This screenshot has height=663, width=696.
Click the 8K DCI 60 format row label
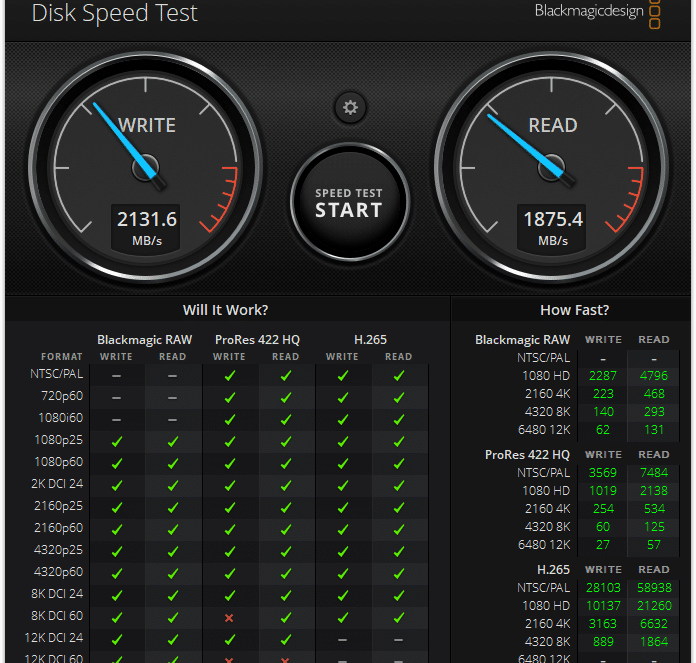click(x=57, y=616)
